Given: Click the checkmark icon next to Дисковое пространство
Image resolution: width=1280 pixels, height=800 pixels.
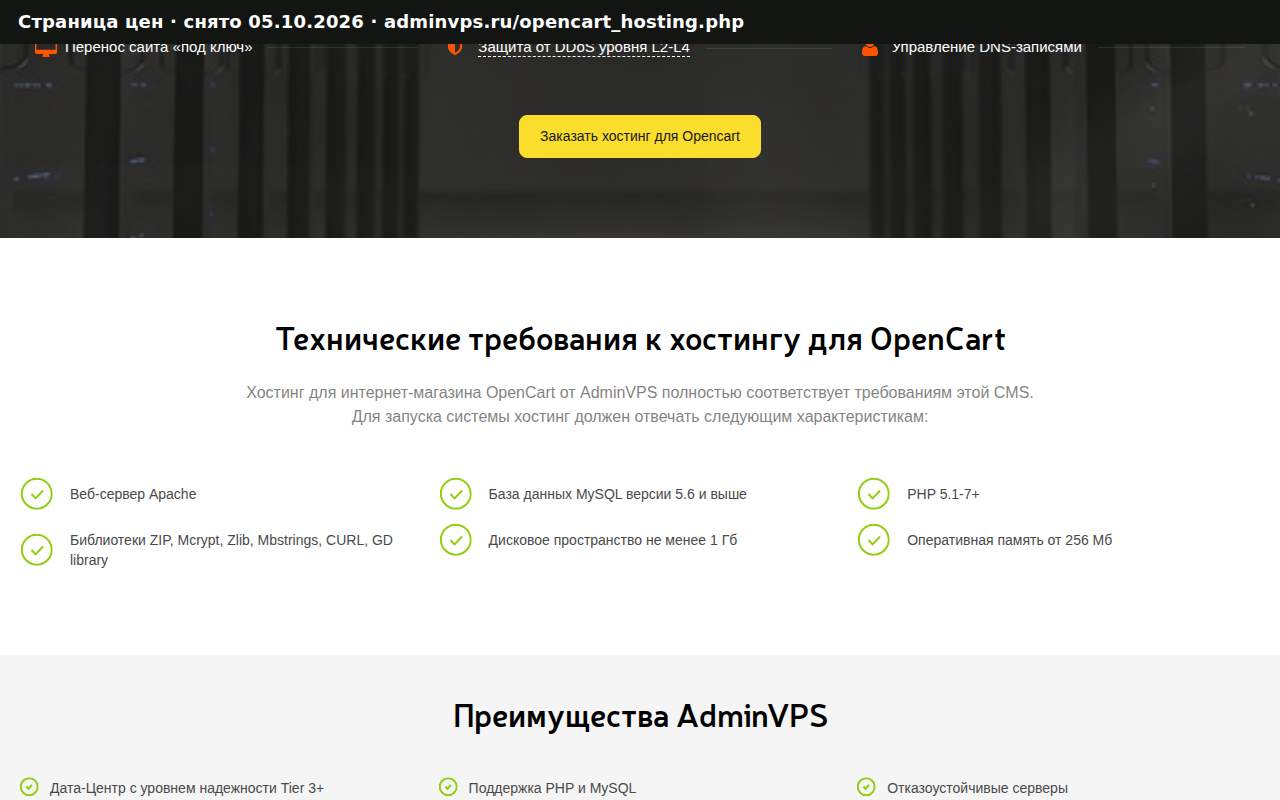Looking at the screenshot, I should tap(456, 540).
